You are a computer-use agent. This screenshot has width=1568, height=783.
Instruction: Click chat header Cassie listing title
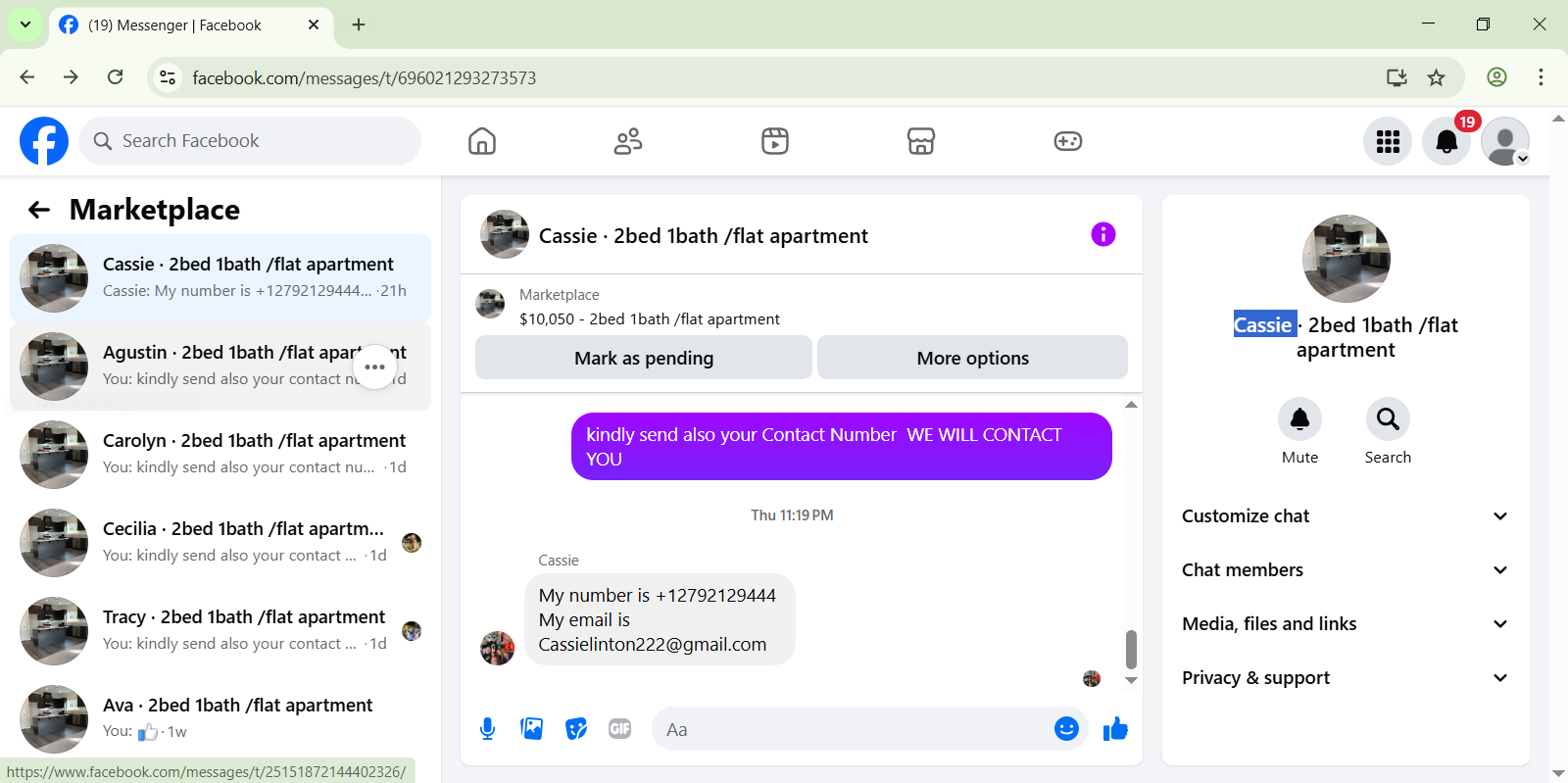(x=703, y=236)
